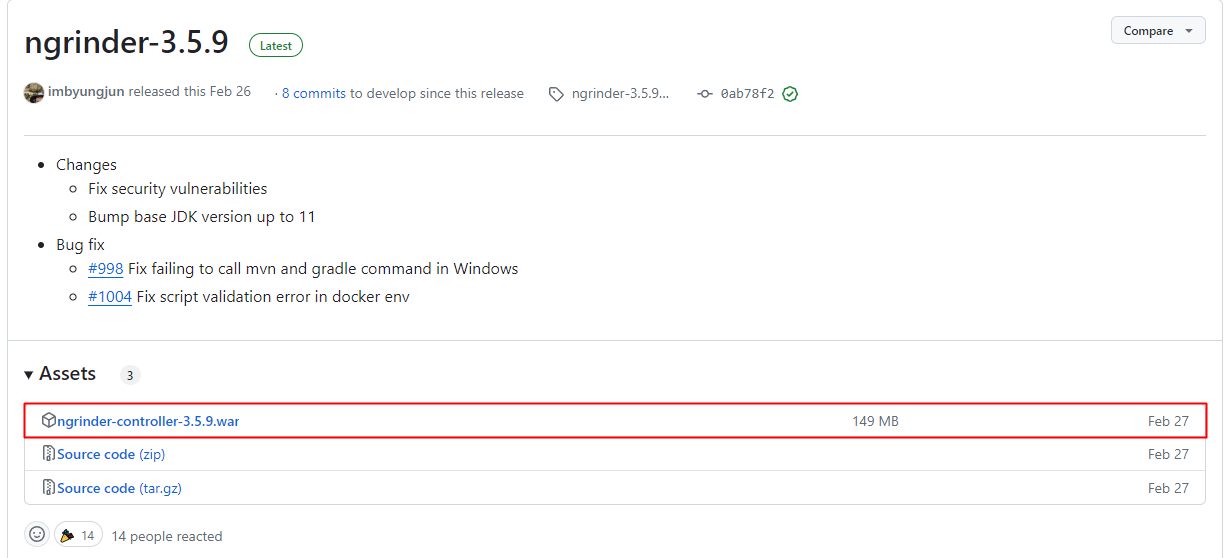Open issue #1004 link

[110, 297]
